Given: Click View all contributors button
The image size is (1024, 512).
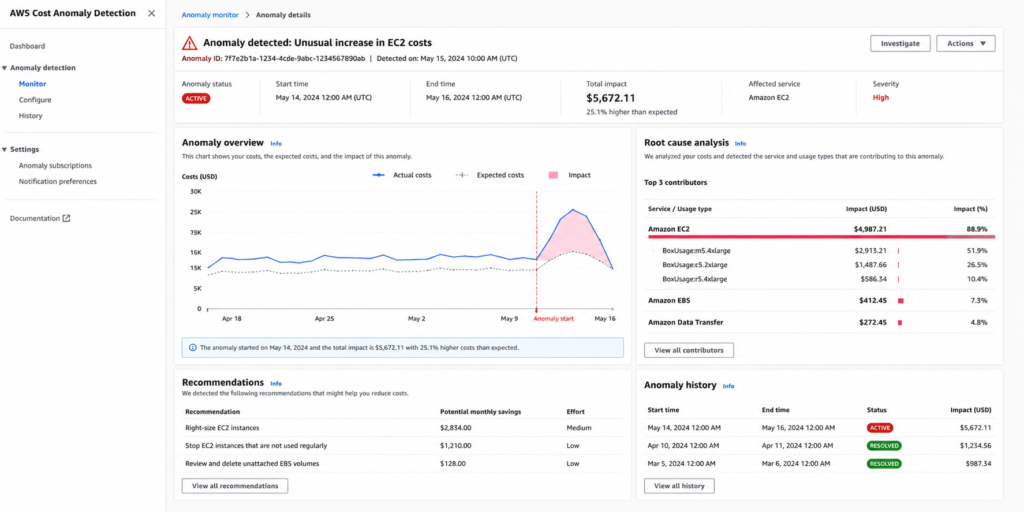Looking at the screenshot, I should coord(688,350).
